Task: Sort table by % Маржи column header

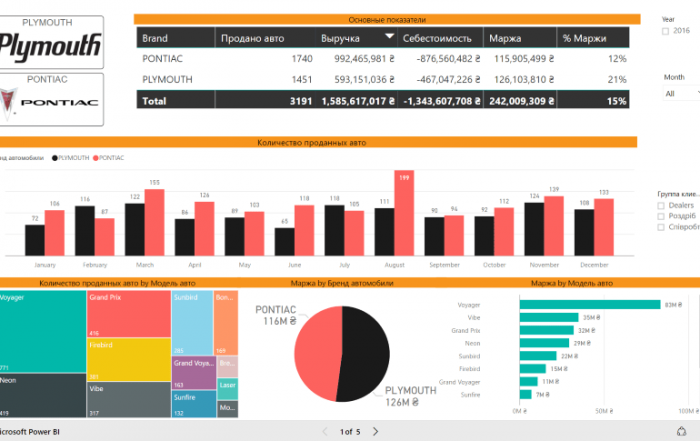Action: pos(593,38)
